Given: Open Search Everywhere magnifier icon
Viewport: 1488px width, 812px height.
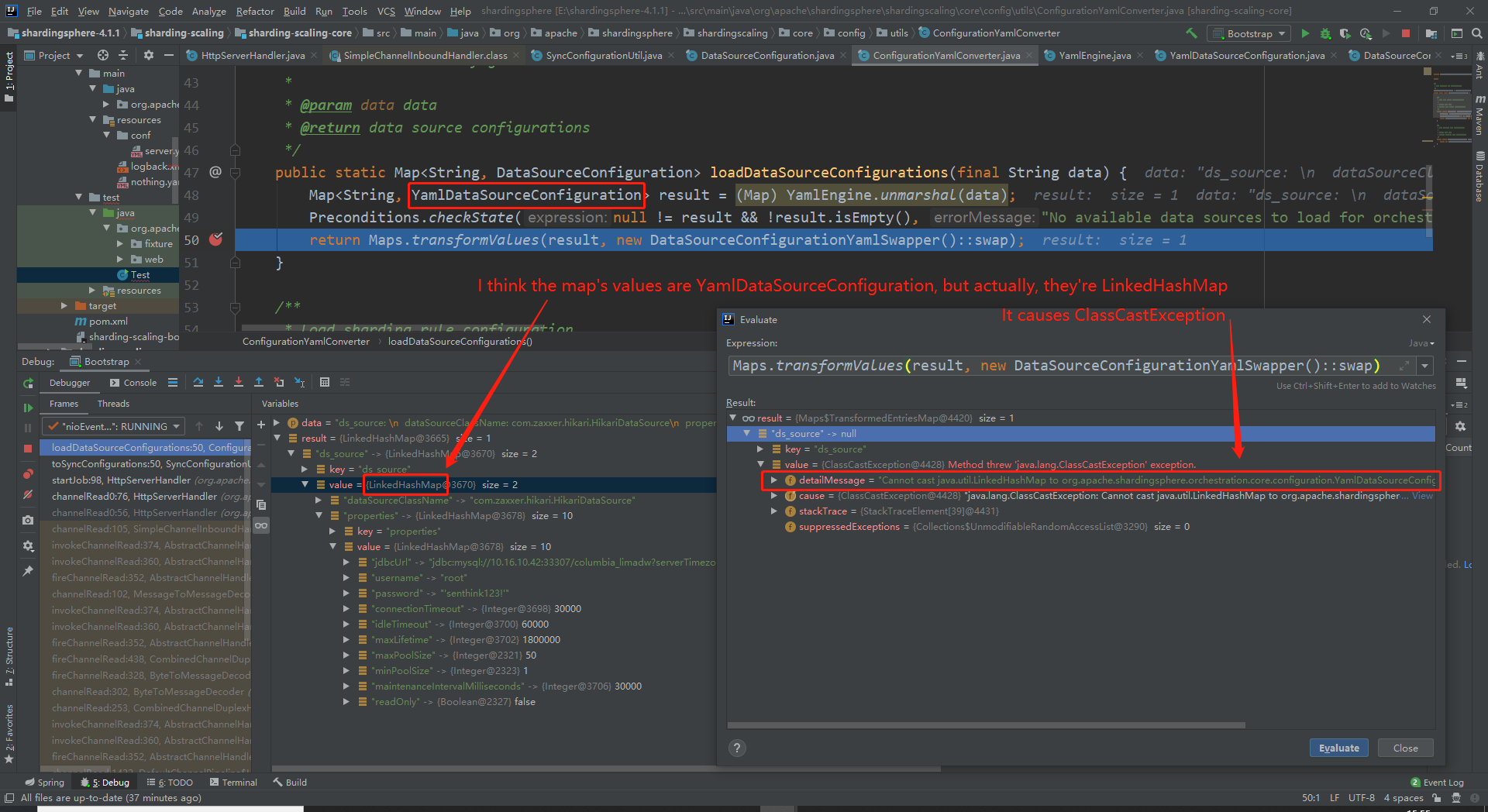Looking at the screenshot, I should tap(1477, 33).
